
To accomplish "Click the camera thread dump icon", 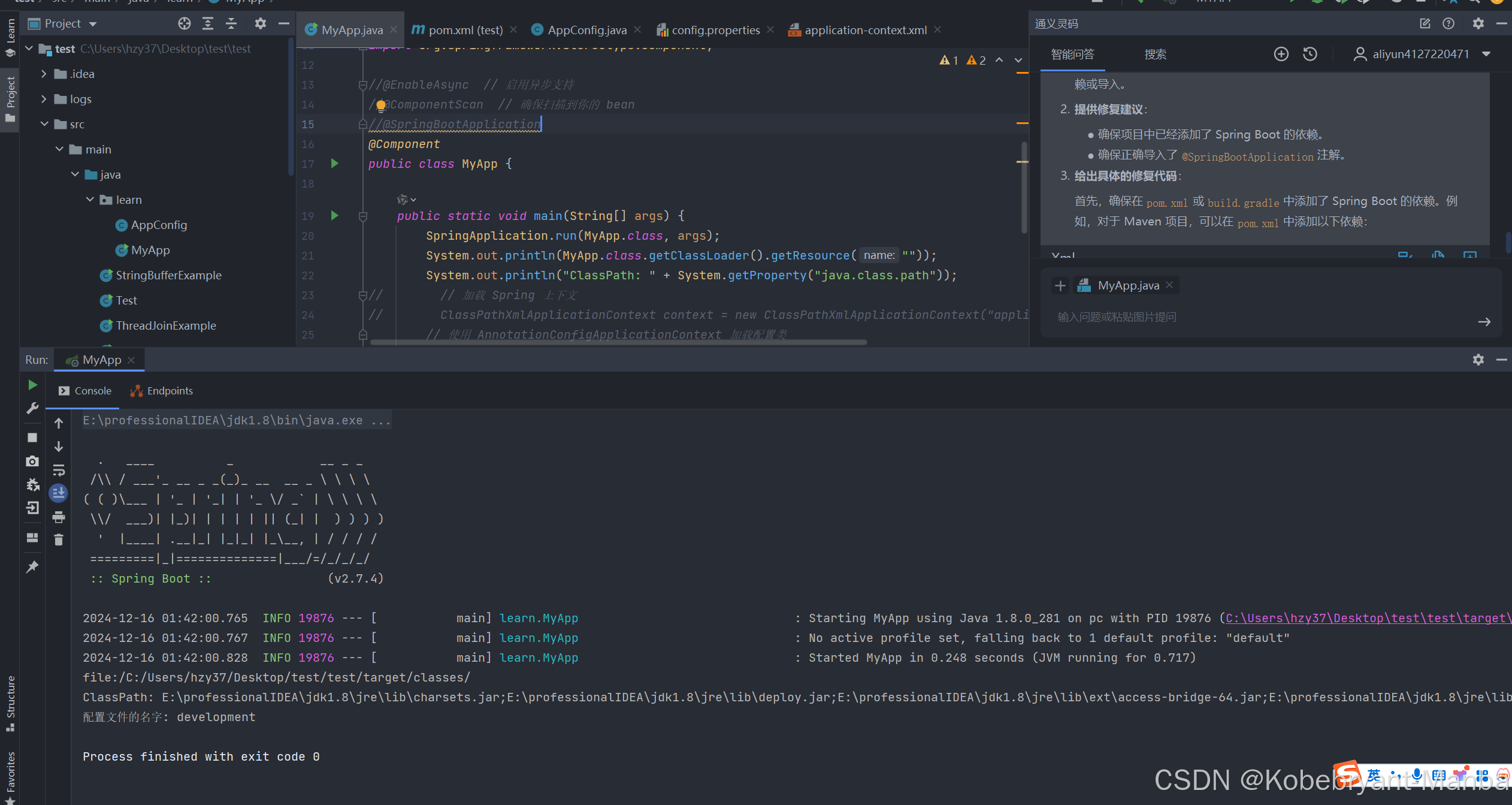I will (x=32, y=461).
